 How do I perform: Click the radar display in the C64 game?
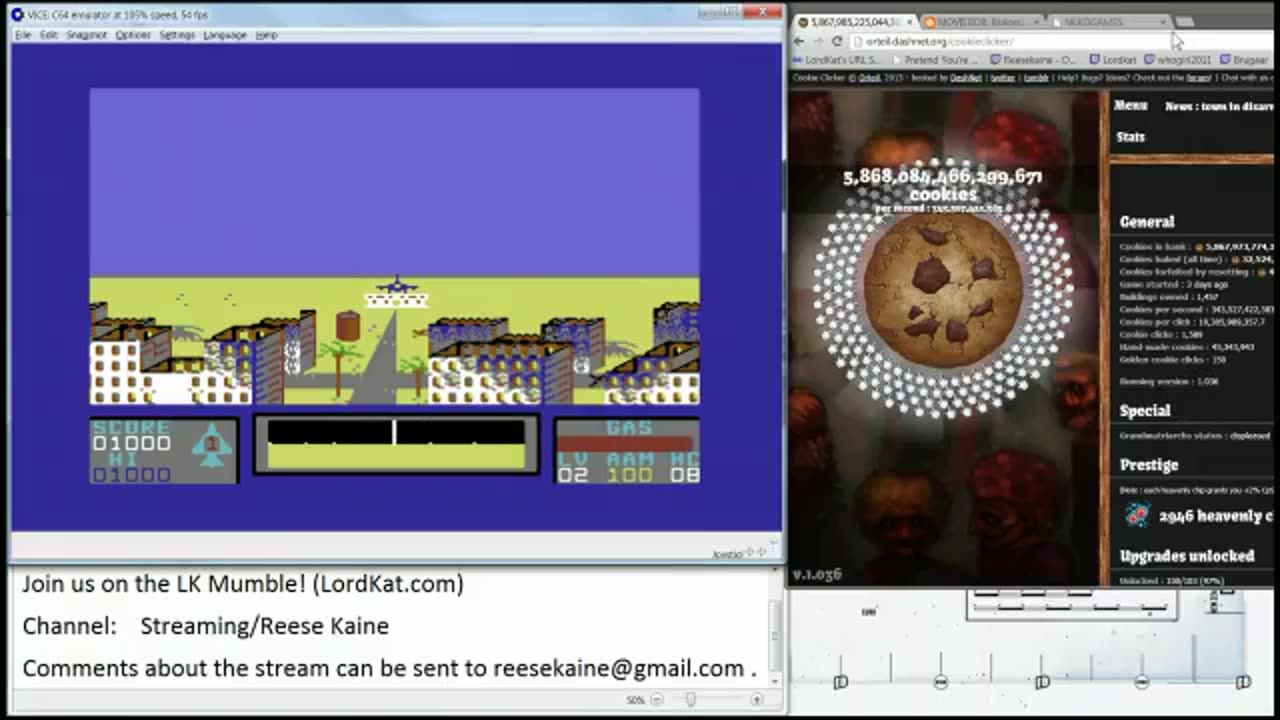[x=396, y=444]
